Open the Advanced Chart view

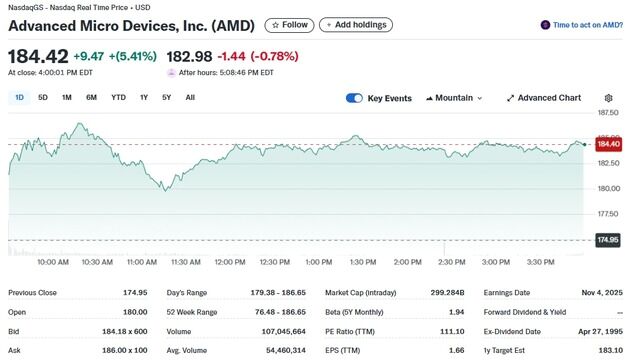pyautogui.click(x=544, y=98)
